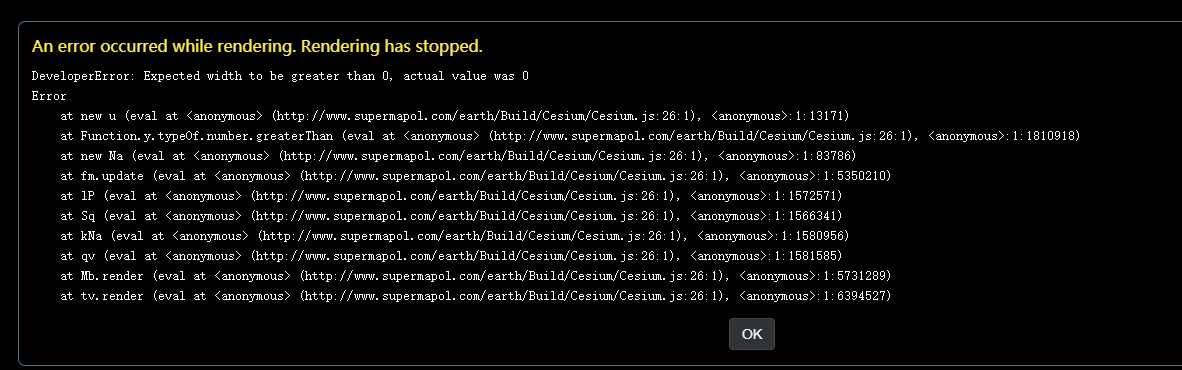
Task: Click the '<anonymous>:1:1810918' position text
Action: 1004,136
